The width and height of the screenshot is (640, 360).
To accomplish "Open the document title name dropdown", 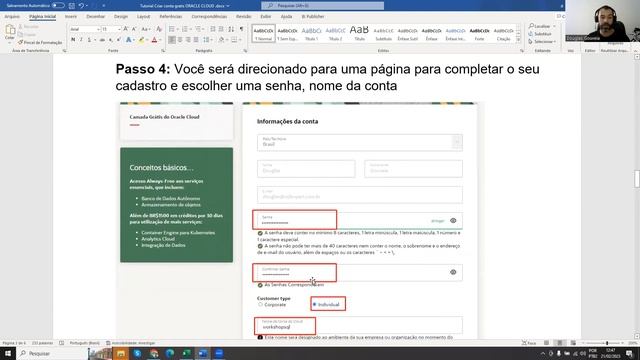I will click(228, 6).
